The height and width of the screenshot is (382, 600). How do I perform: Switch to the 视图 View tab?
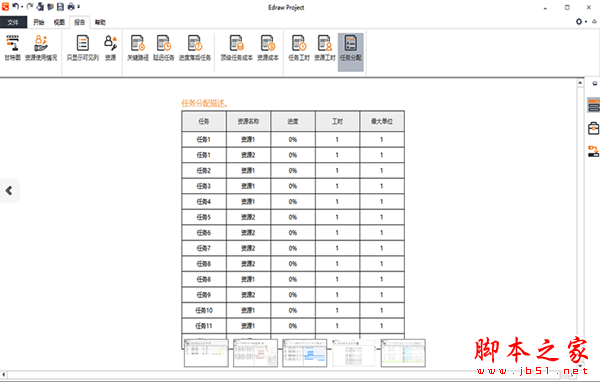tap(59, 22)
